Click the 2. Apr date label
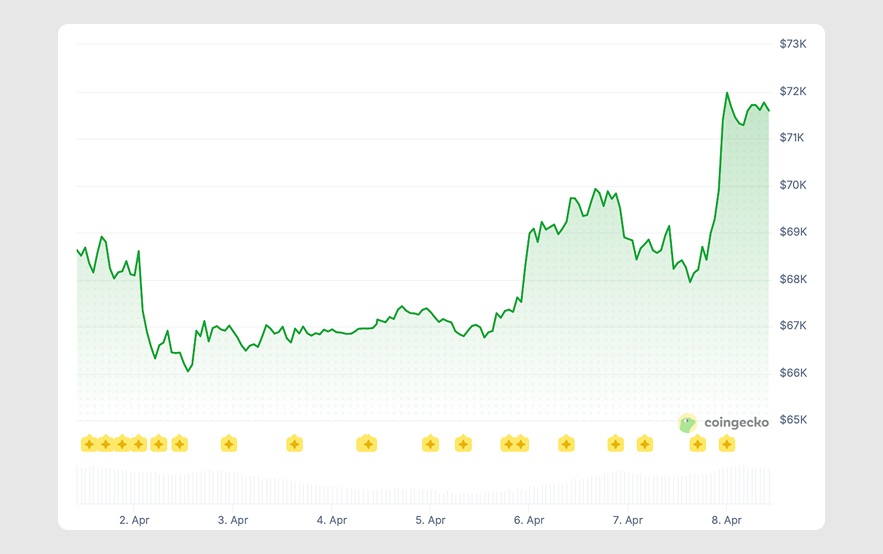The height and width of the screenshot is (554, 883). (x=134, y=520)
